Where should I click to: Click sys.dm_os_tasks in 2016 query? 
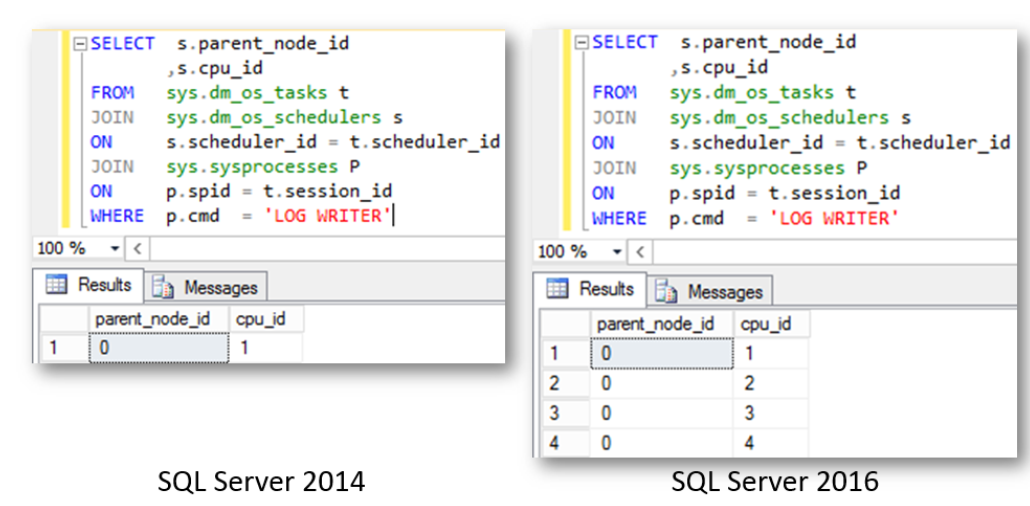751,93
